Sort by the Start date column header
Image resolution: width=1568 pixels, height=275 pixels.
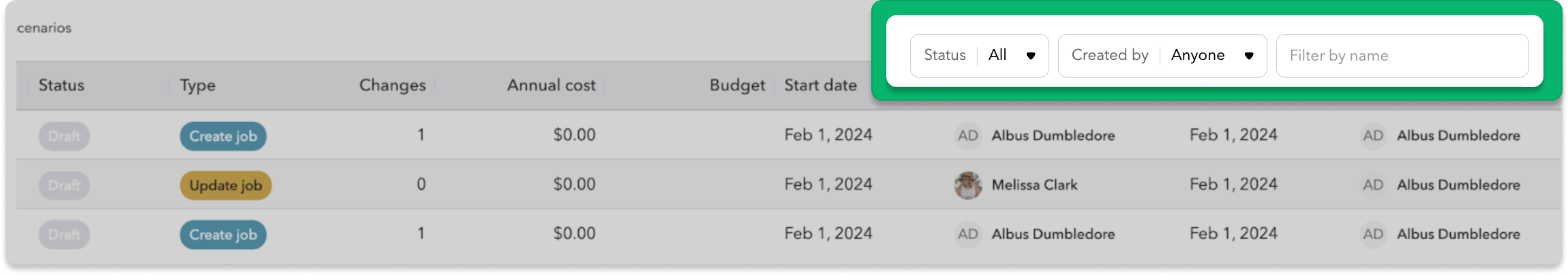(820, 86)
